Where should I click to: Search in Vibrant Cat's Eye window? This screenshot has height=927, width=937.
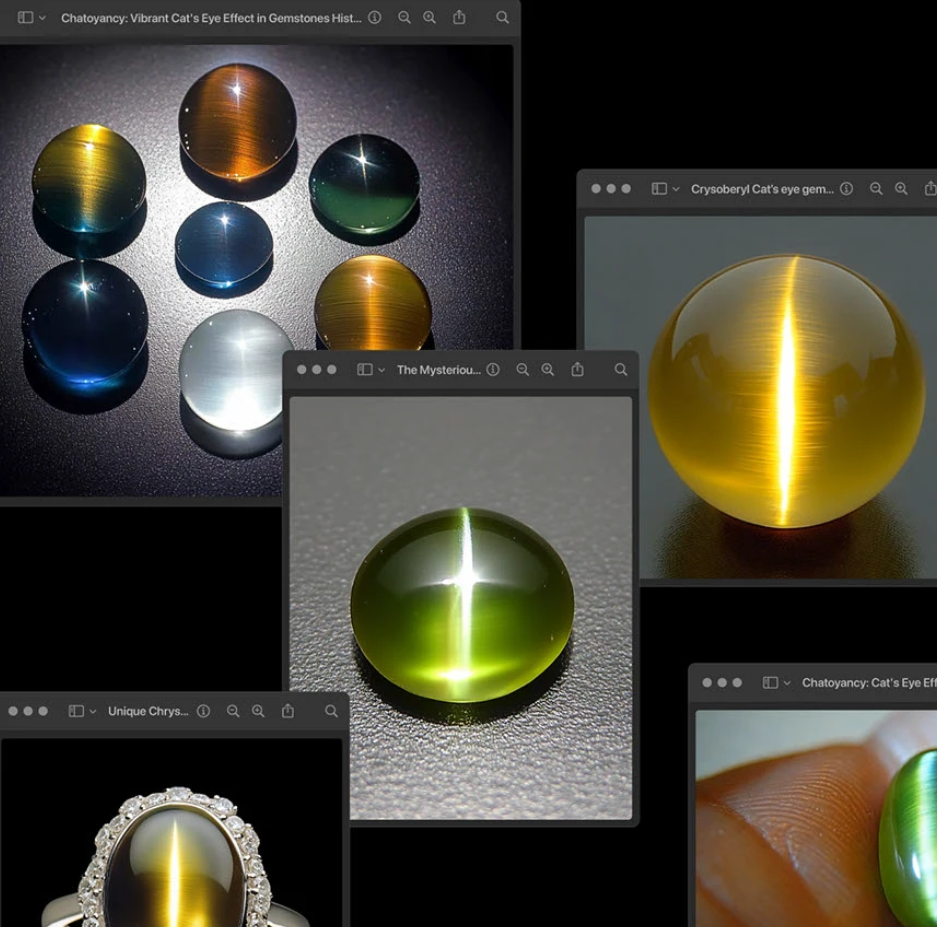point(503,17)
